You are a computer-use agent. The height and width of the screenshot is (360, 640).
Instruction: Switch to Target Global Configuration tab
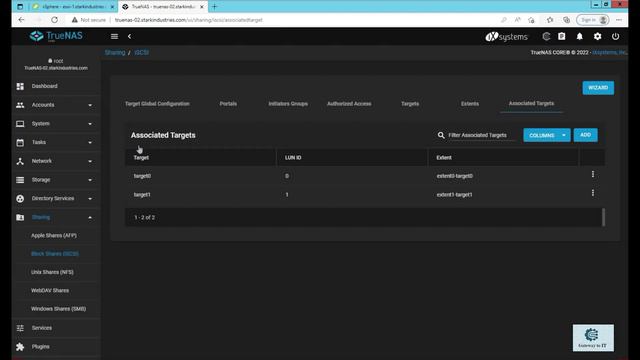click(x=157, y=104)
